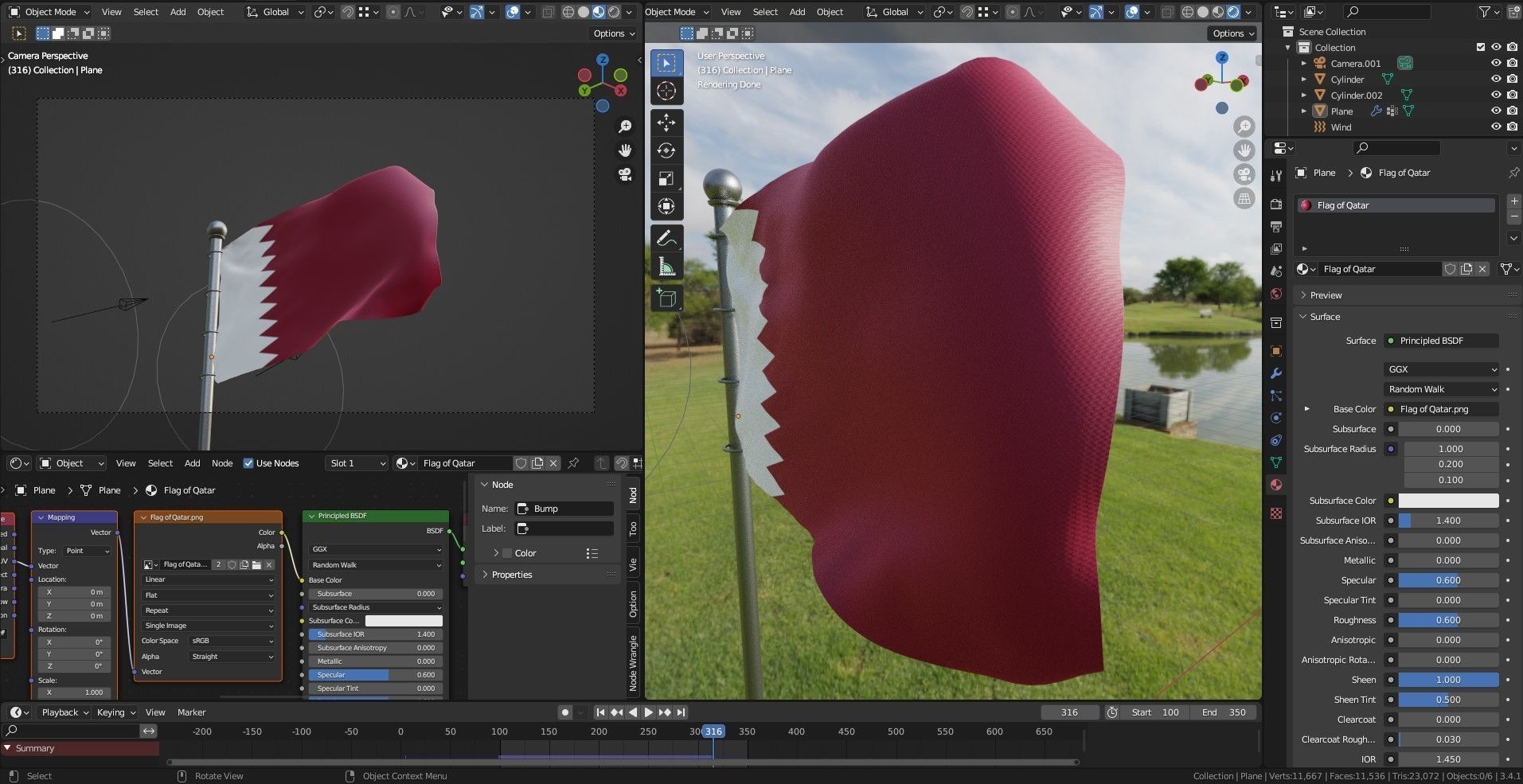Expand Camera.001 tree item in outliner
The image size is (1523, 784).
click(x=1303, y=64)
